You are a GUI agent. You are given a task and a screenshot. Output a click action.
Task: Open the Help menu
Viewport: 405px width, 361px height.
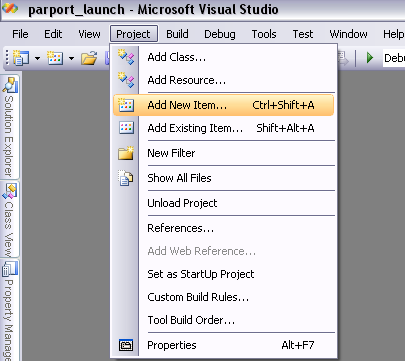click(393, 34)
